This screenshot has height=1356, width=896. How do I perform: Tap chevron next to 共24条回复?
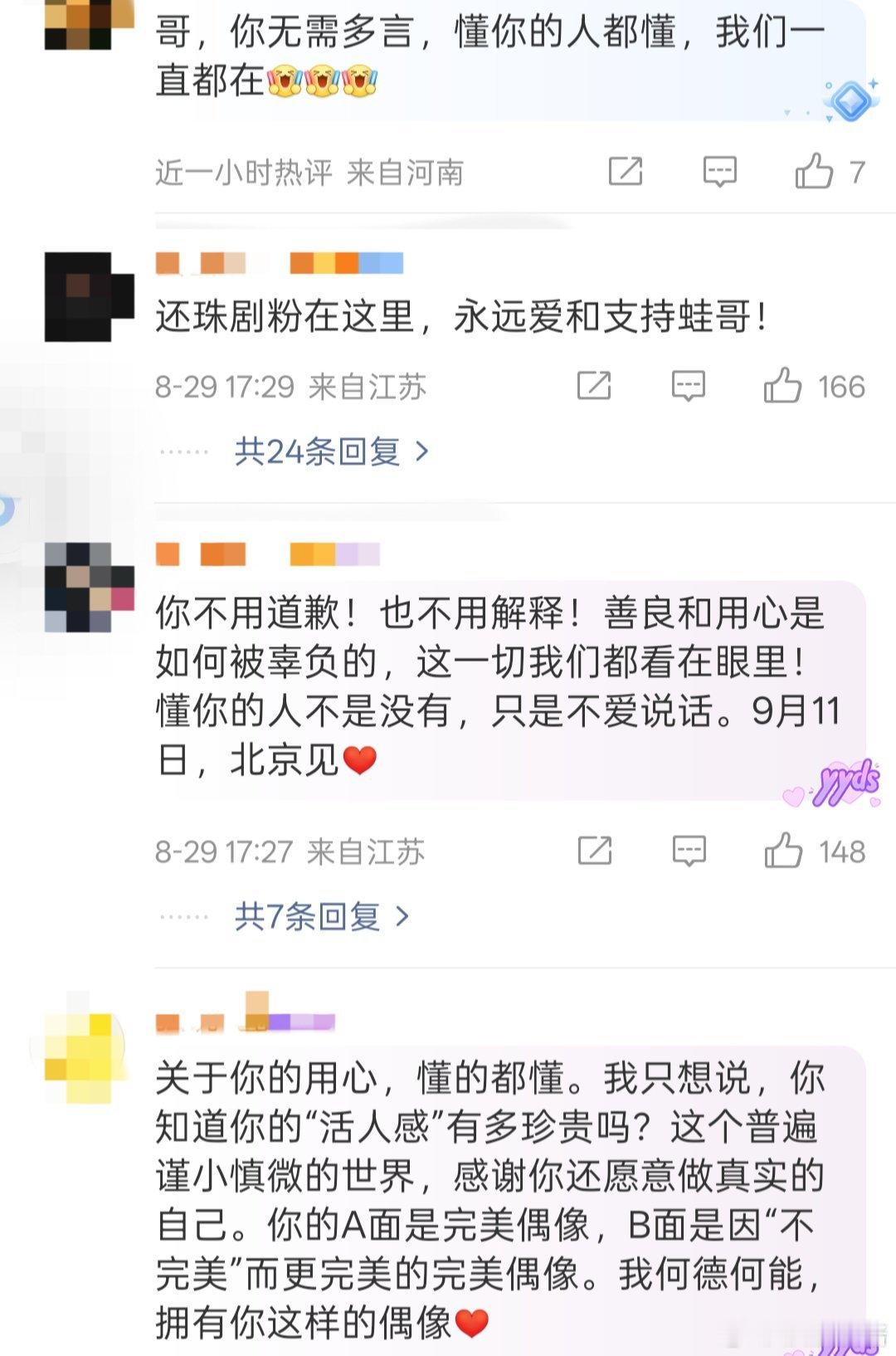(x=421, y=451)
